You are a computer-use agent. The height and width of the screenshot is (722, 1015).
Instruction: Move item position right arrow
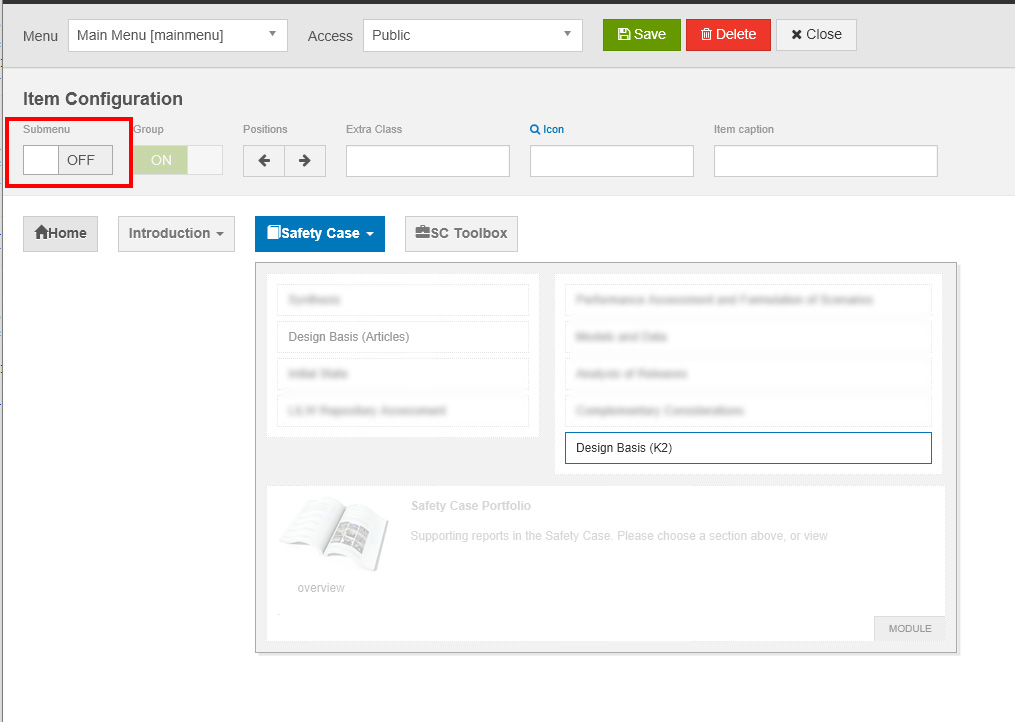[305, 161]
